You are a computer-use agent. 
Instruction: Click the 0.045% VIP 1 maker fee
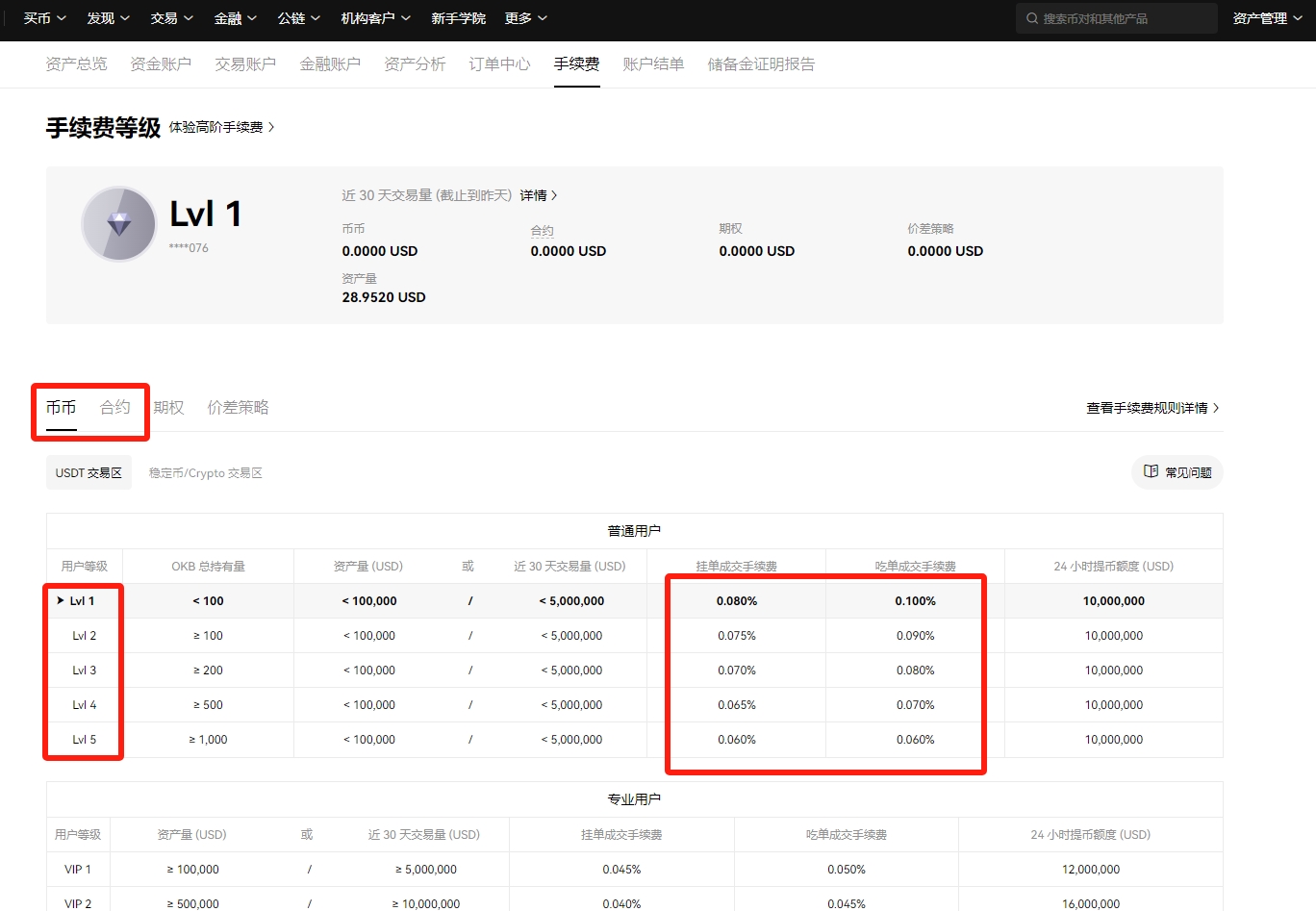[x=621, y=870]
